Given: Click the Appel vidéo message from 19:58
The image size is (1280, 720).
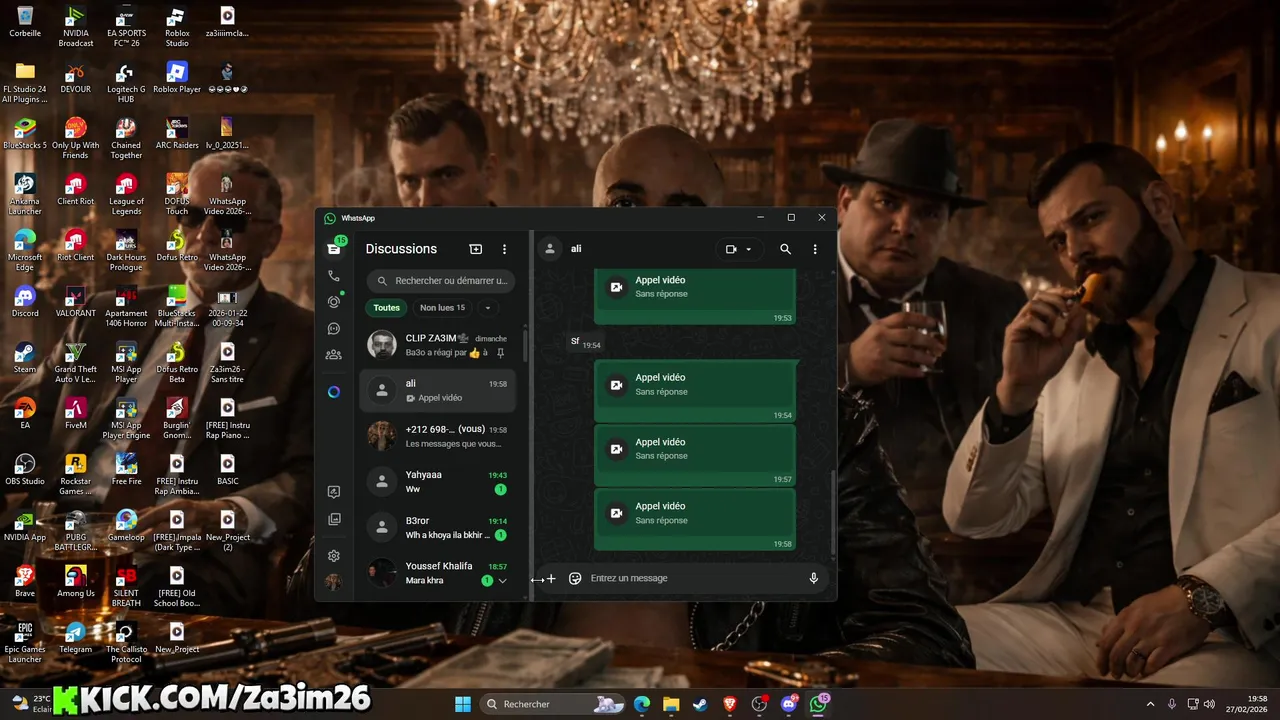Looking at the screenshot, I should pos(696,520).
